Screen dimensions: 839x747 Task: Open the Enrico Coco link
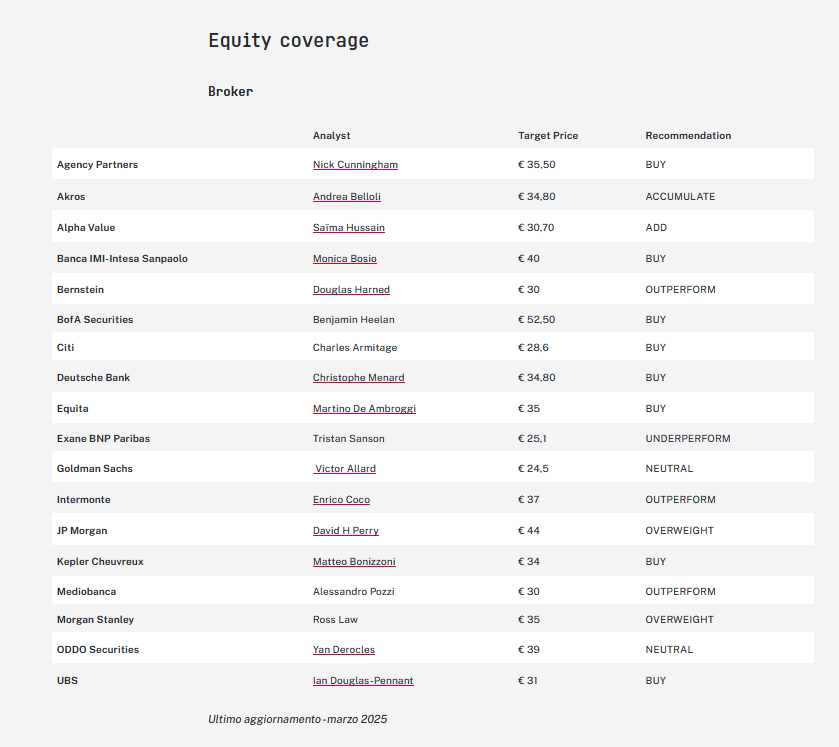[x=341, y=499]
